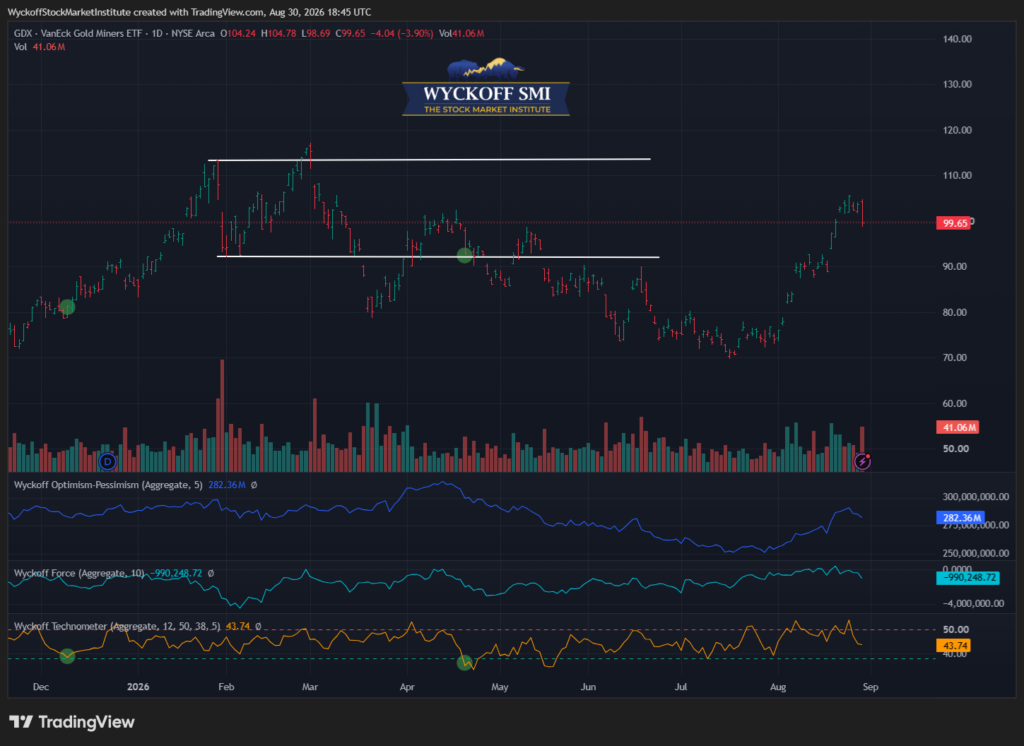Viewport: 1024px width, 746px height.
Task: Click the 'Mar' time axis label
Action: tap(310, 687)
